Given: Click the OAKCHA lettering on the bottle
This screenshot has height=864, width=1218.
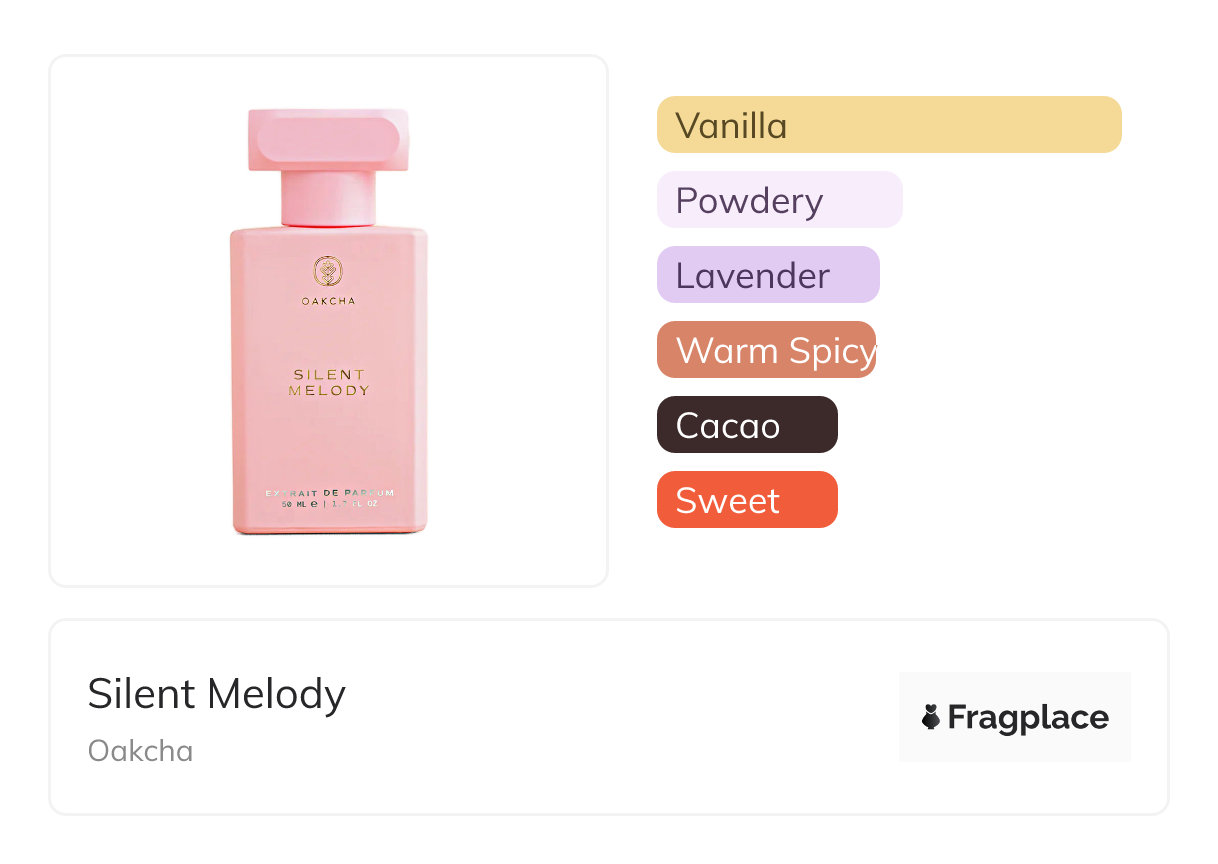Looking at the screenshot, I should click(328, 301).
